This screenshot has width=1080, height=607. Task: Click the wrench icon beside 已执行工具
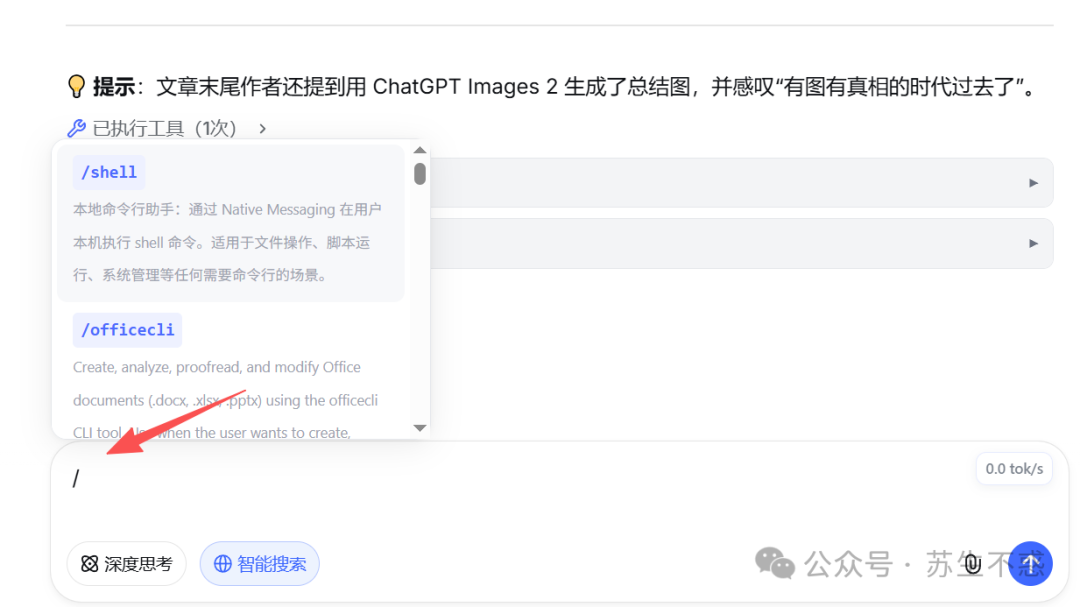[x=76, y=128]
